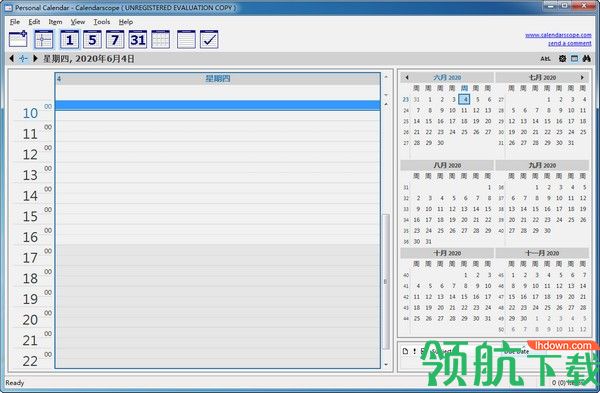The height and width of the screenshot is (393, 600).
Task: Click the Ready status bar text
Action: [x=15, y=383]
